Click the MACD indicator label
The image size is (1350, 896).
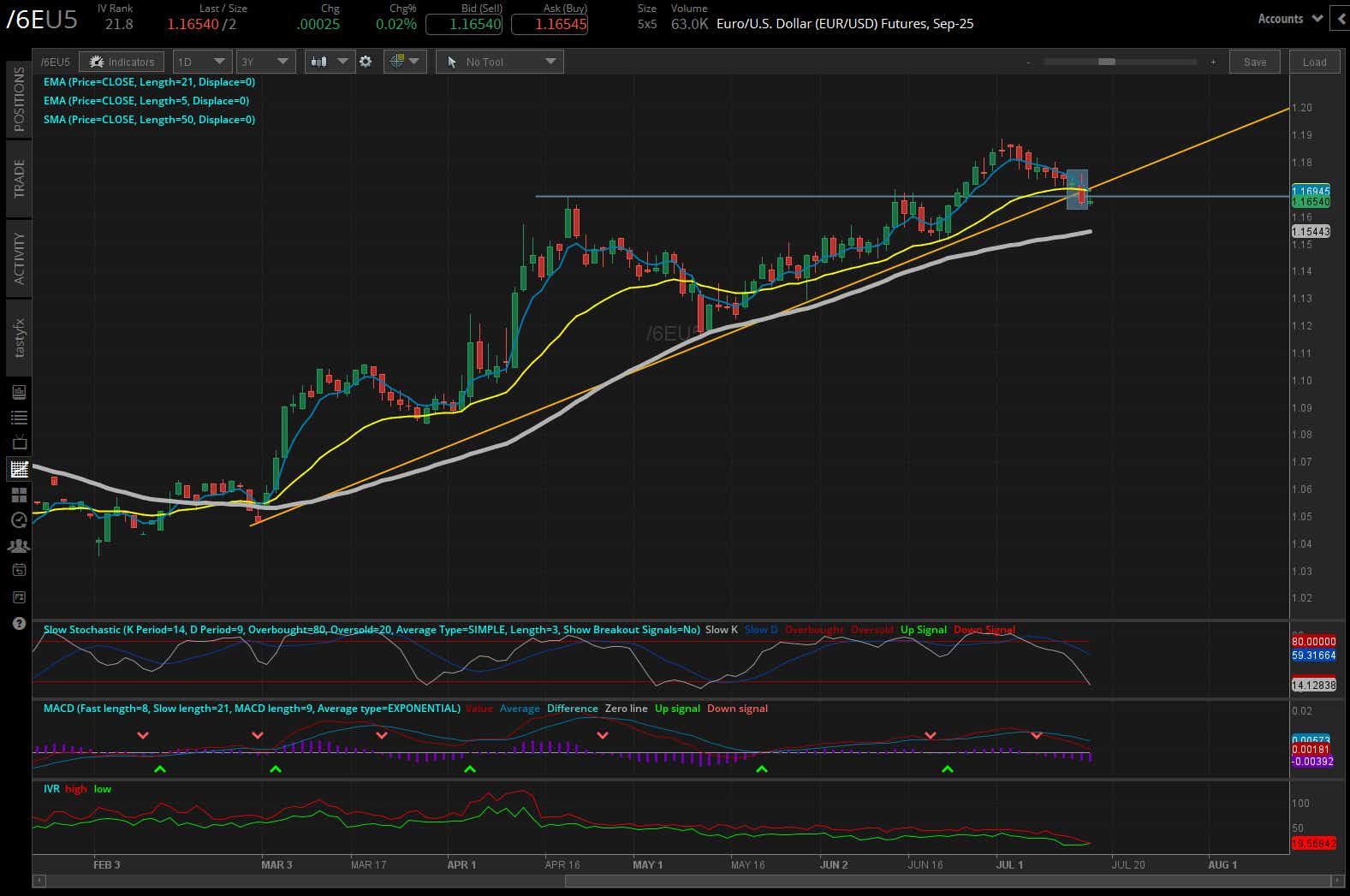(252, 709)
